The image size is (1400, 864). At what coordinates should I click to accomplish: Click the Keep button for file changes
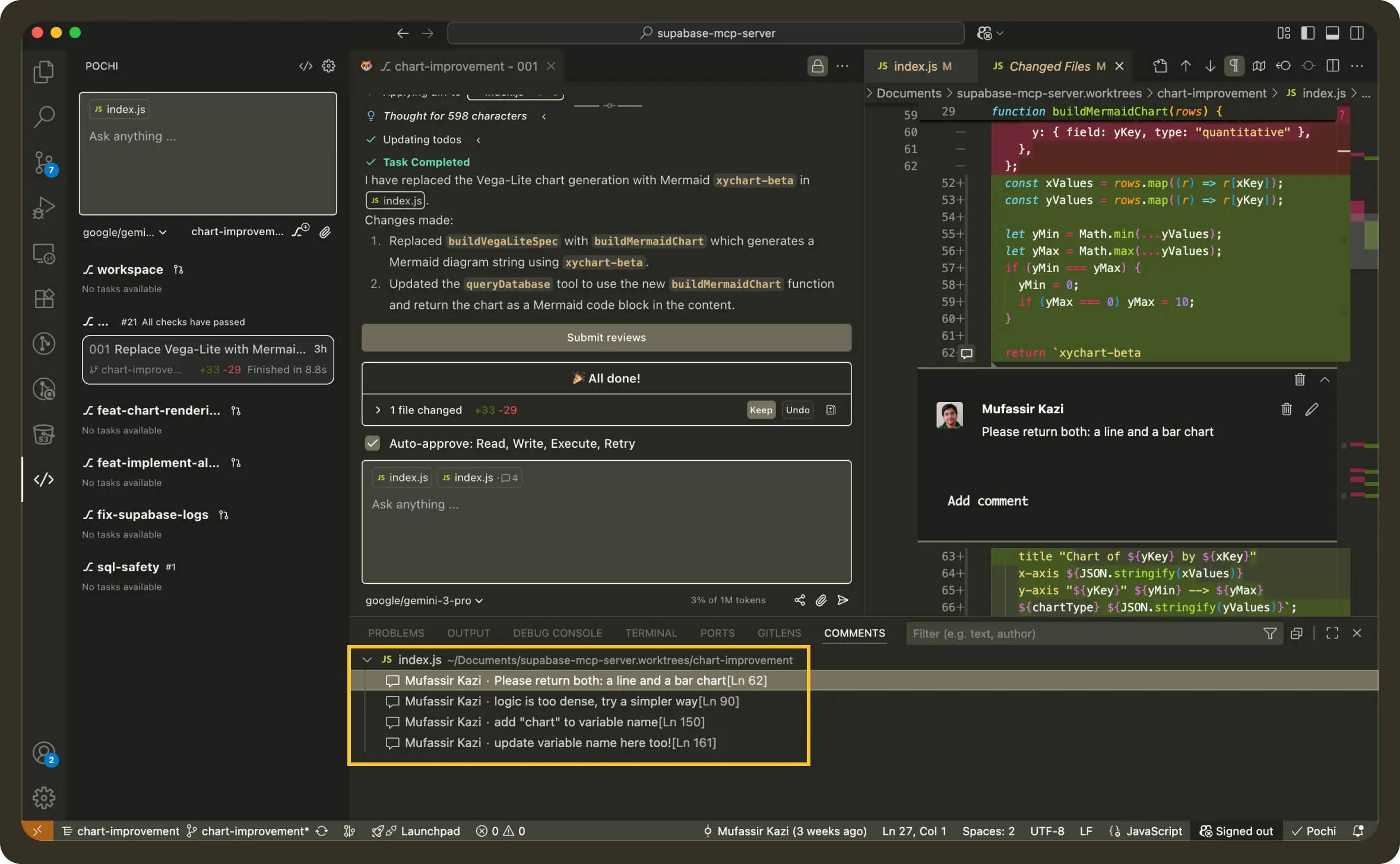(x=761, y=410)
